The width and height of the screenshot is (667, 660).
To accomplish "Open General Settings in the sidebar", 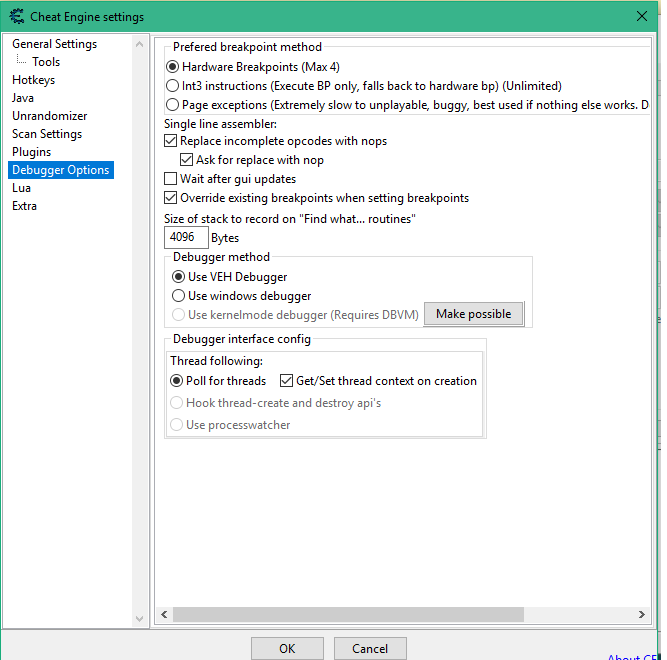I will point(54,44).
